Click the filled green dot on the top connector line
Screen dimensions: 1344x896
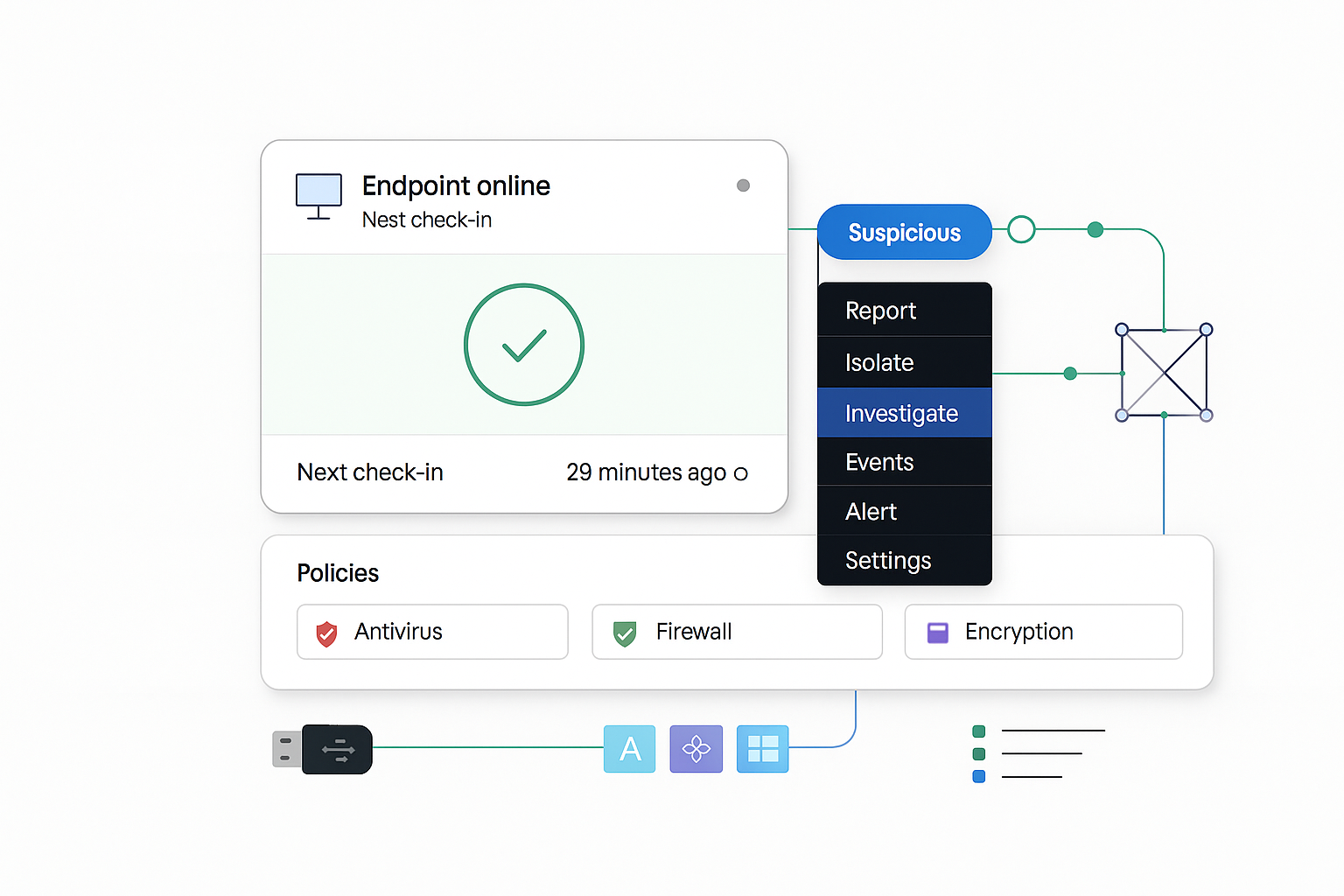point(1095,229)
